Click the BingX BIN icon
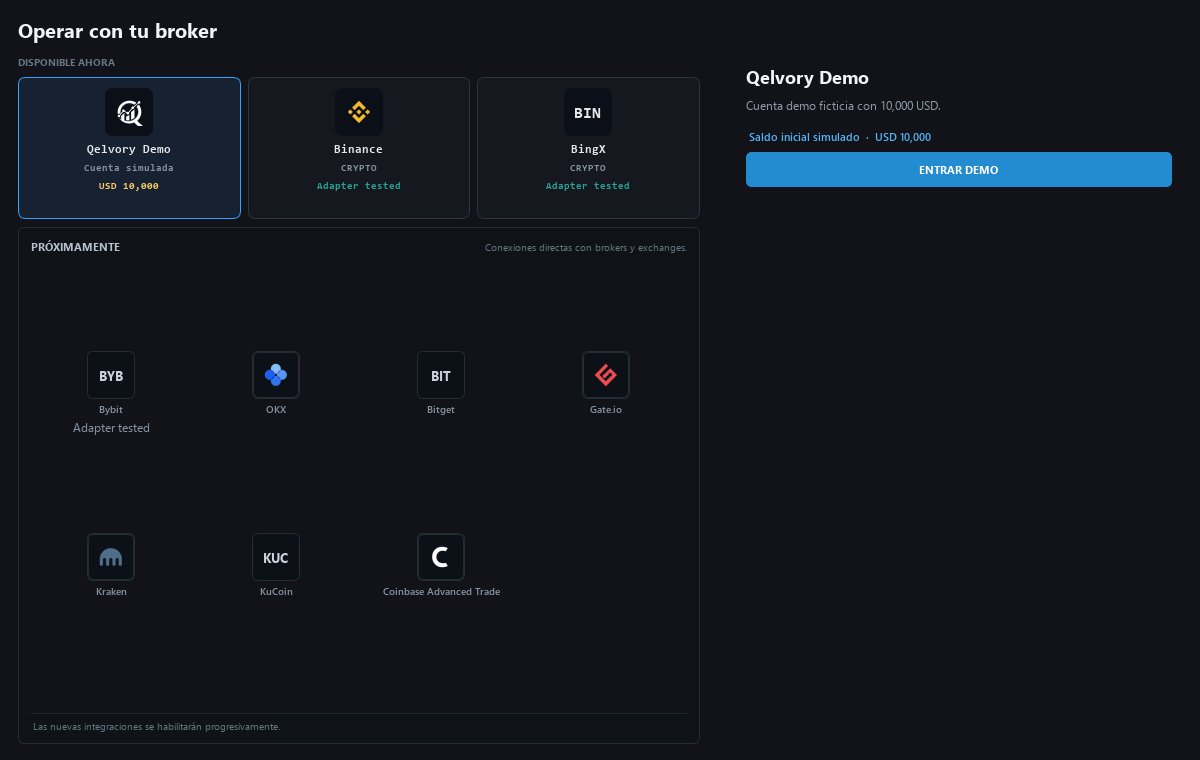Image resolution: width=1200 pixels, height=760 pixels. (588, 112)
